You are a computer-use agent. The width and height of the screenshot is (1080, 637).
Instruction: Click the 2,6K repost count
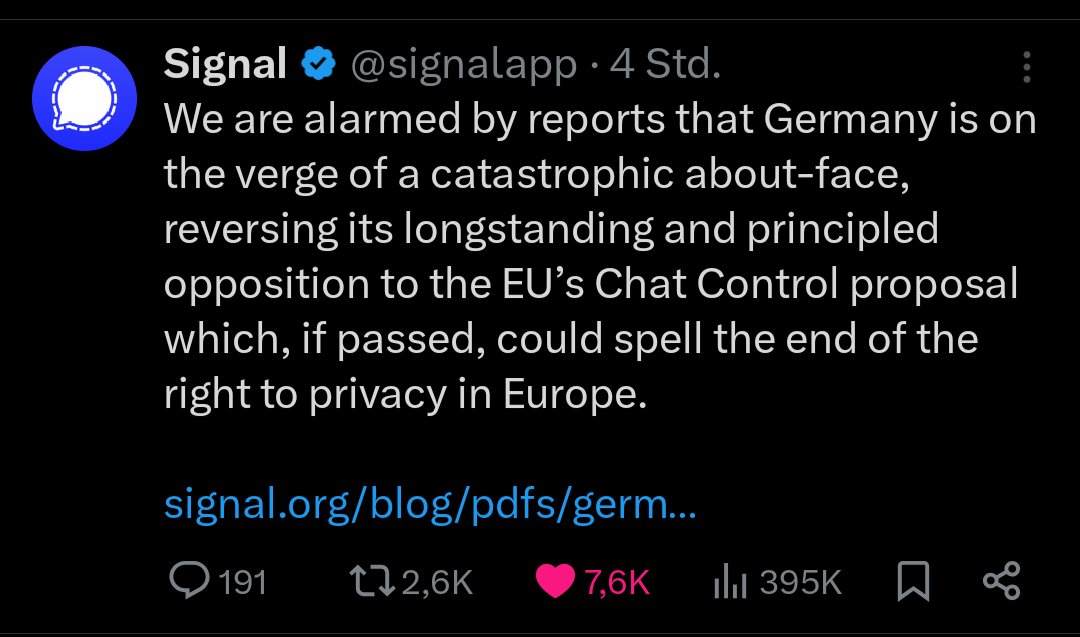436,582
